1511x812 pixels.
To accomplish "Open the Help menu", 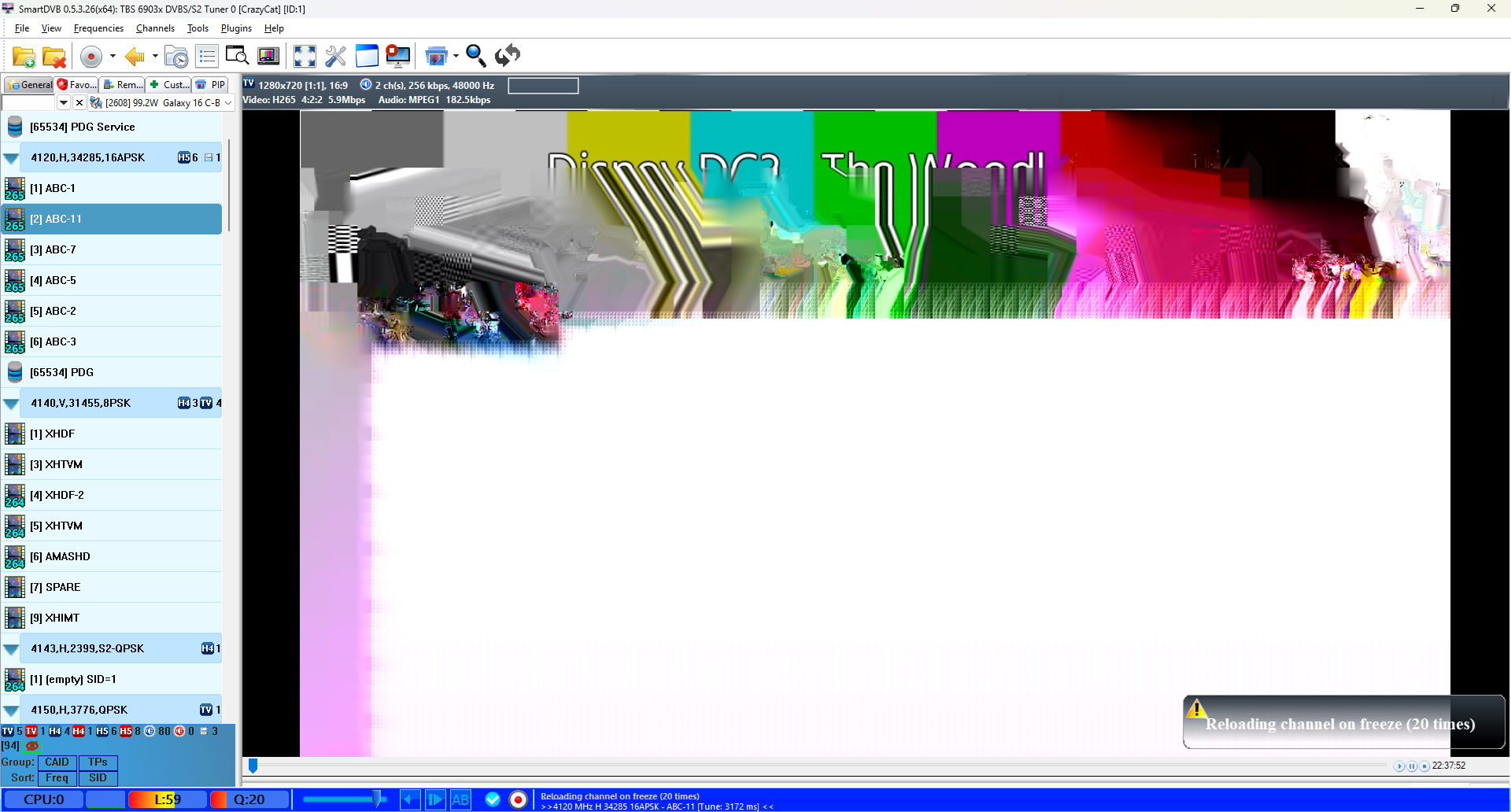I will (274, 28).
